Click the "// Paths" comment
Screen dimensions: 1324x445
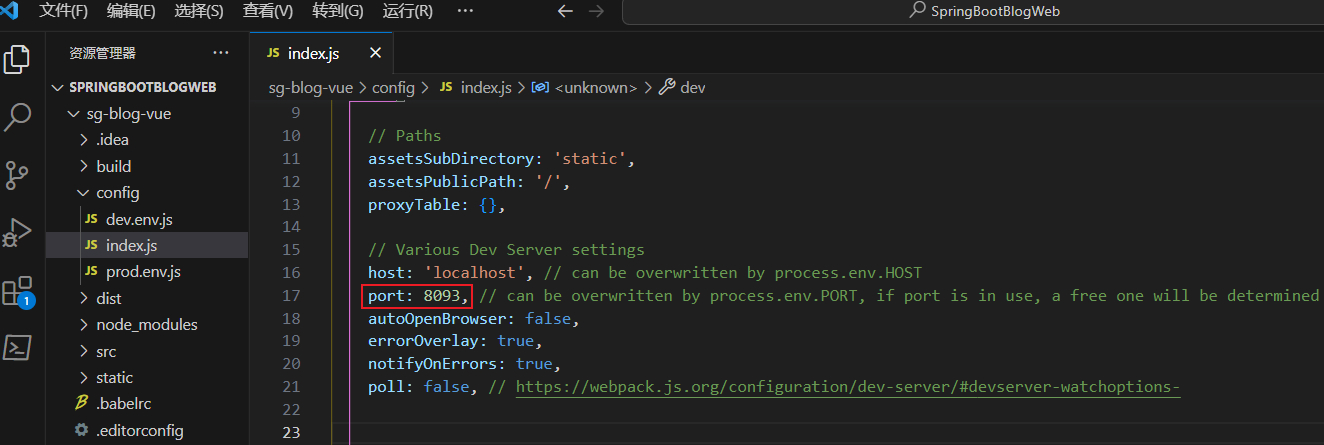point(404,136)
